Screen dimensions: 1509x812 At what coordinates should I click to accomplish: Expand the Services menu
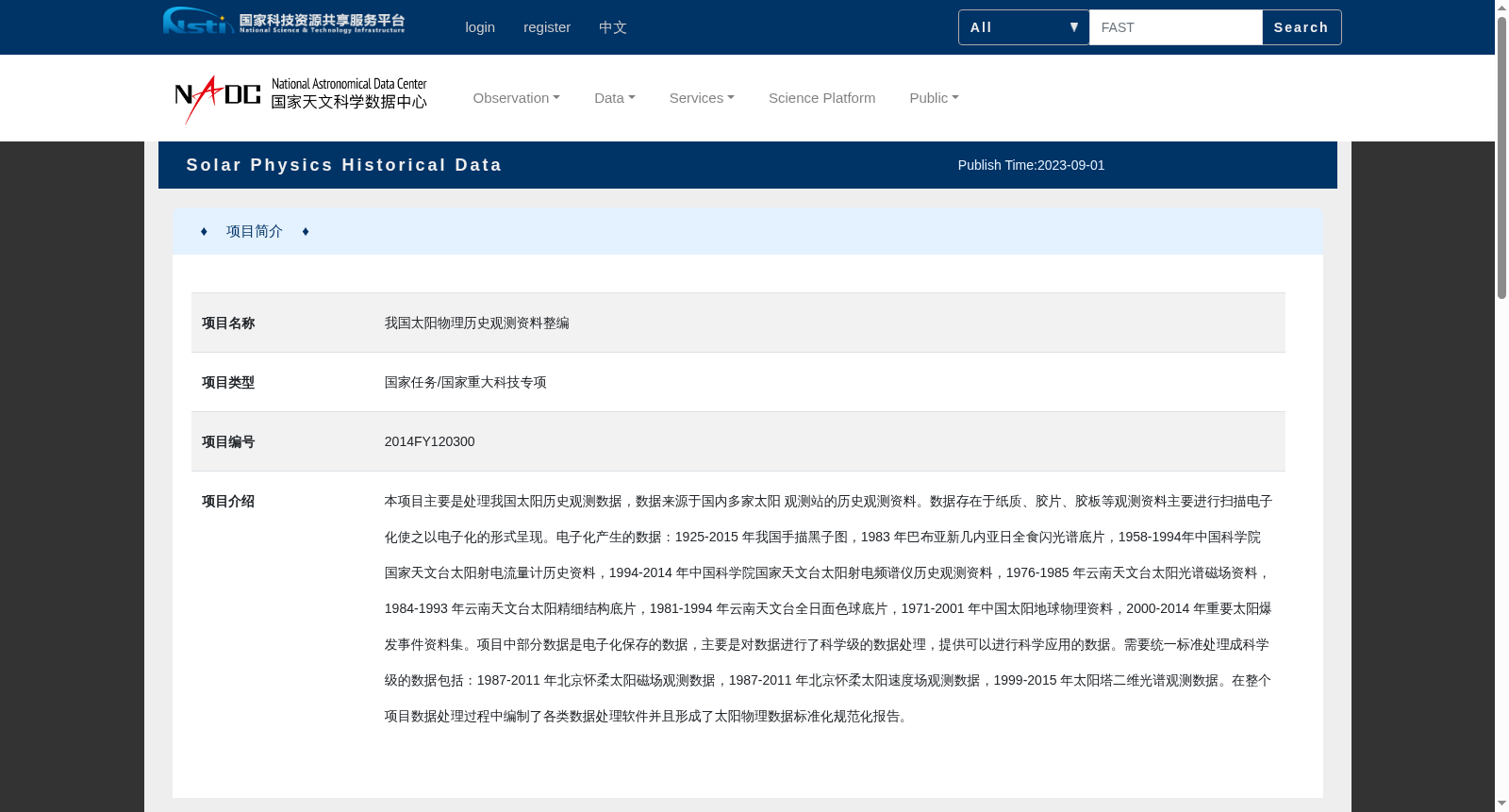(x=702, y=98)
